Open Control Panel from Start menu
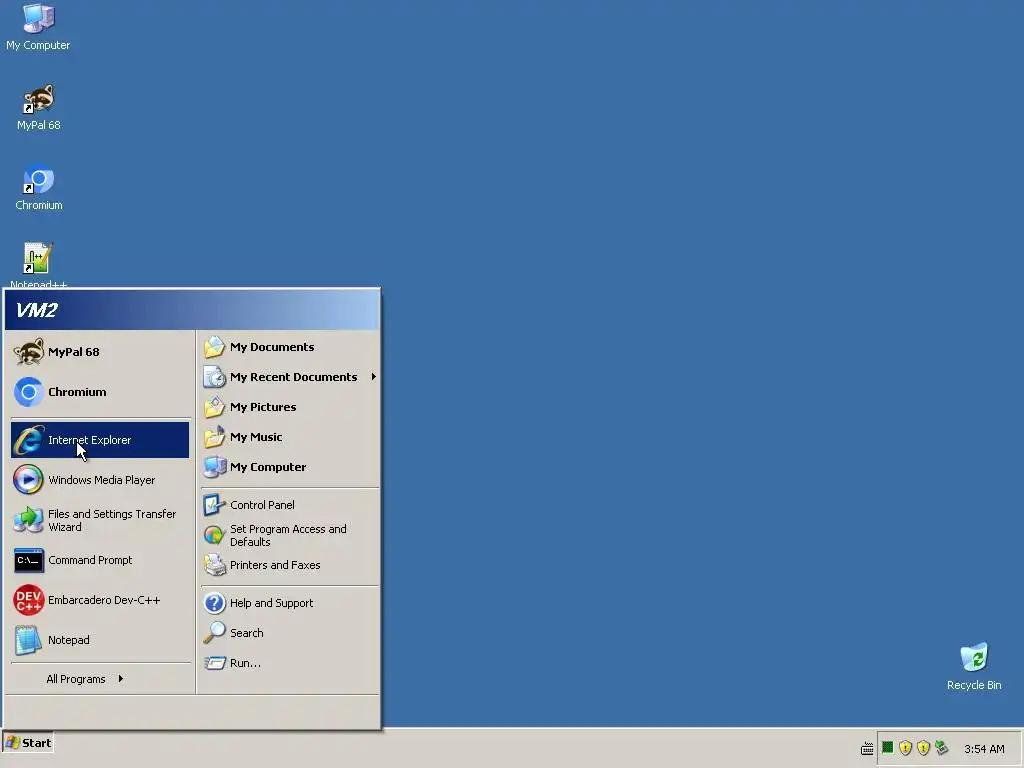The height and width of the screenshot is (768, 1024). 290,505
